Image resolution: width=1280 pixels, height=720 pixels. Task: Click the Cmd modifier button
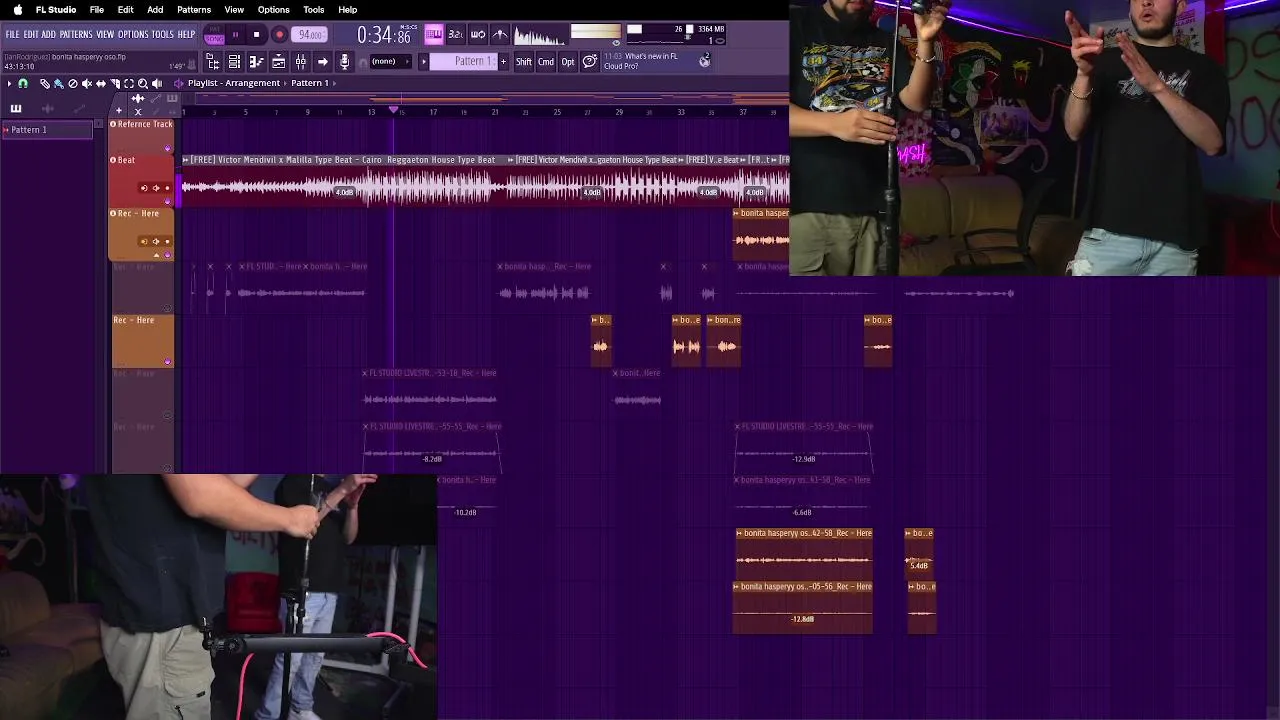546,62
